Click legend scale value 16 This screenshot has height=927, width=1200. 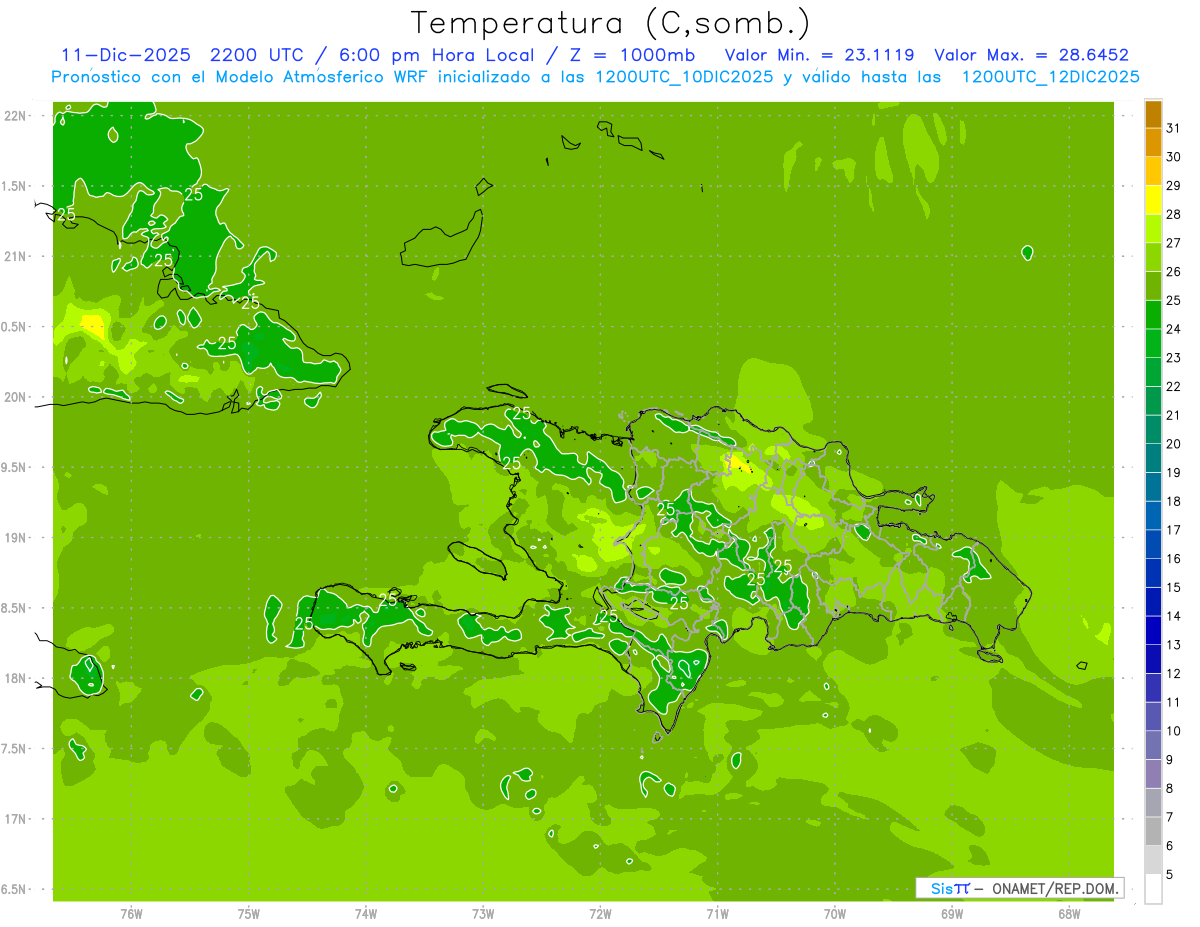tap(1173, 559)
